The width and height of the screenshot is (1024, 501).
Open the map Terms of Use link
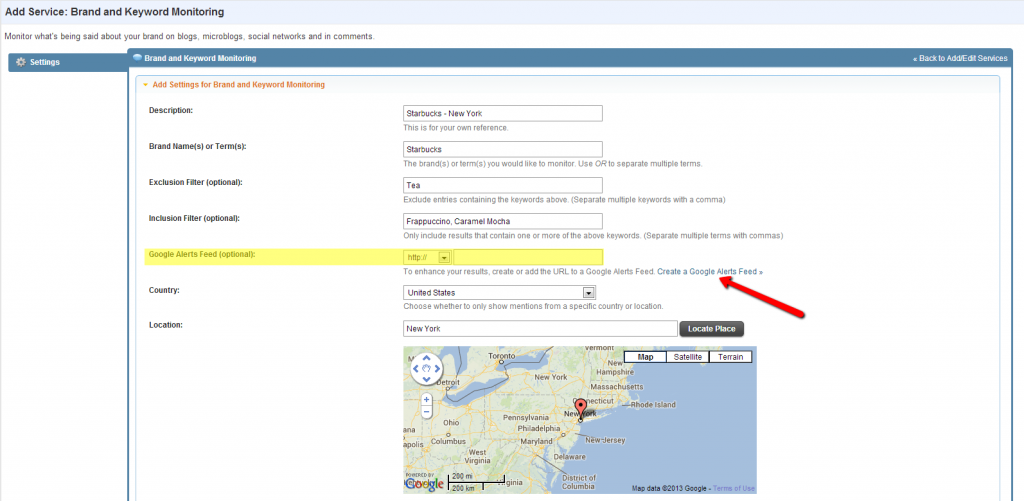[734, 489]
